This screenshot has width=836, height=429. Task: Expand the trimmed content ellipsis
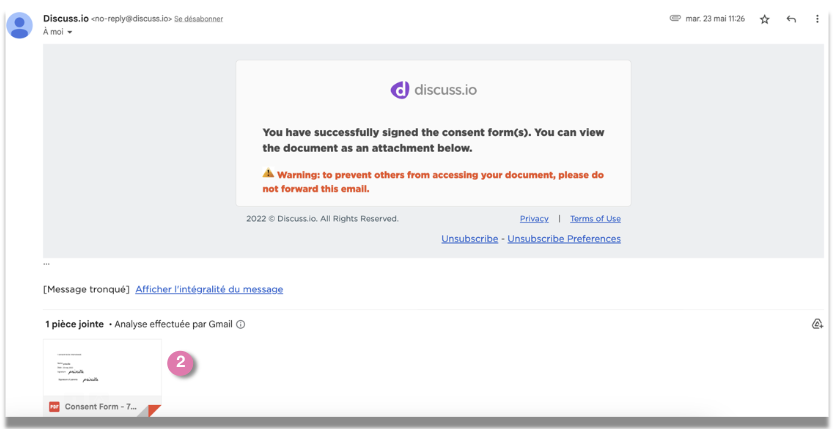pos(46,264)
